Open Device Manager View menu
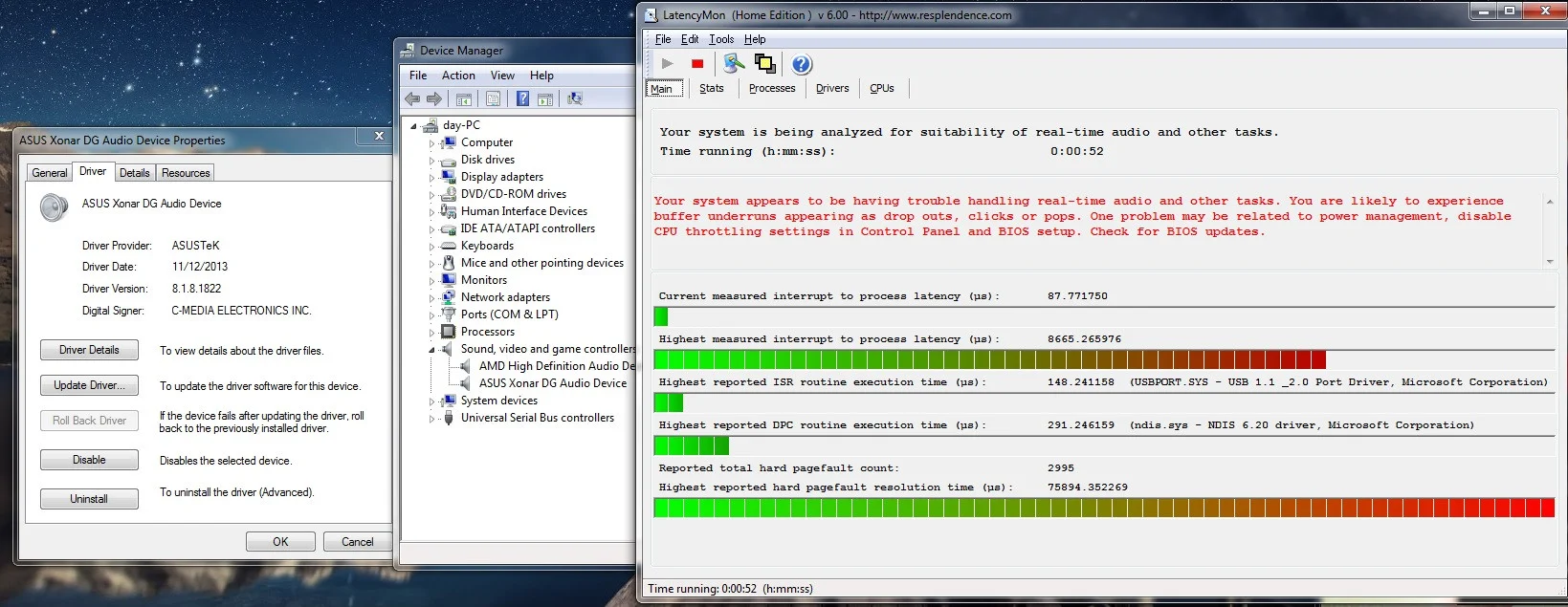 point(502,76)
